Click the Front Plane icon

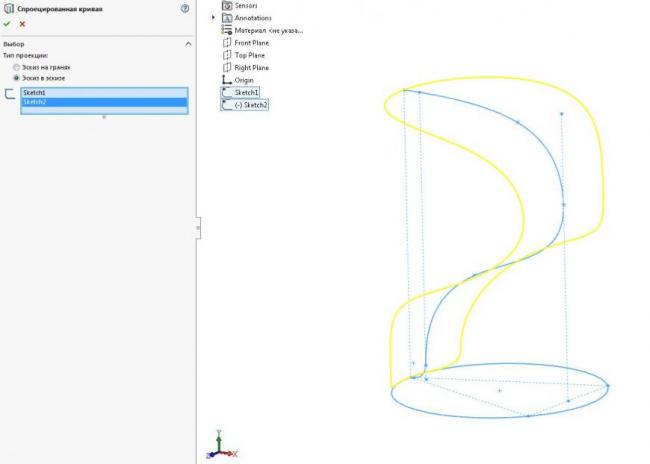(227, 43)
